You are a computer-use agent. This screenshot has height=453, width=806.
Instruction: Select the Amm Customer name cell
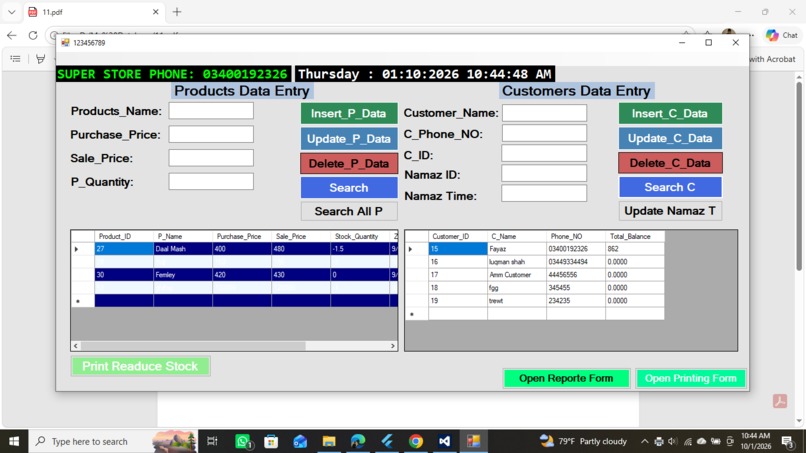(x=517, y=275)
